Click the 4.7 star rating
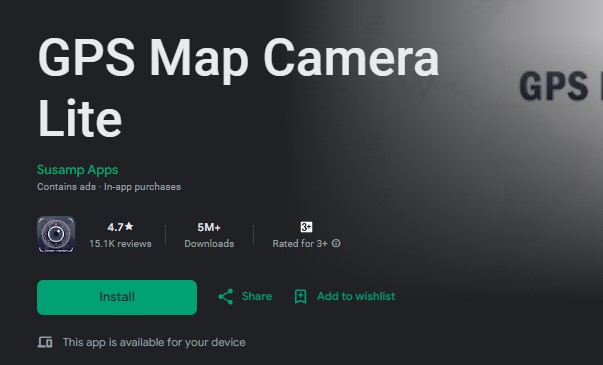Screen dimensions: 603x365 pos(120,227)
